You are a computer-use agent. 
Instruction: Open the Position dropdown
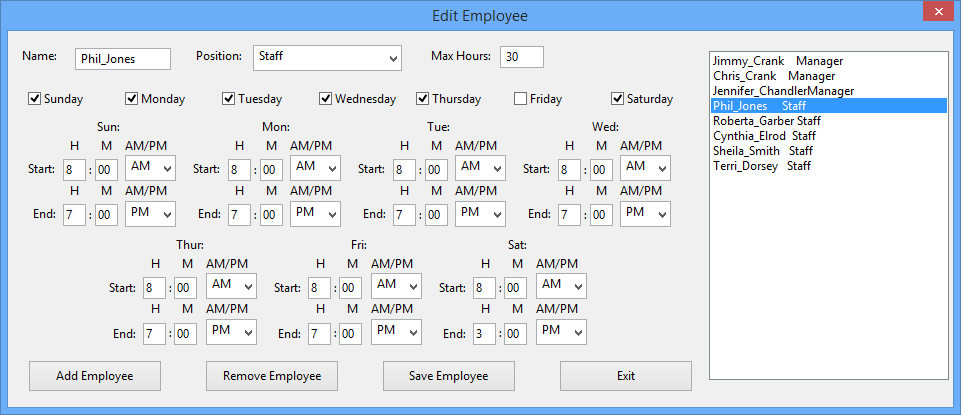(327, 58)
